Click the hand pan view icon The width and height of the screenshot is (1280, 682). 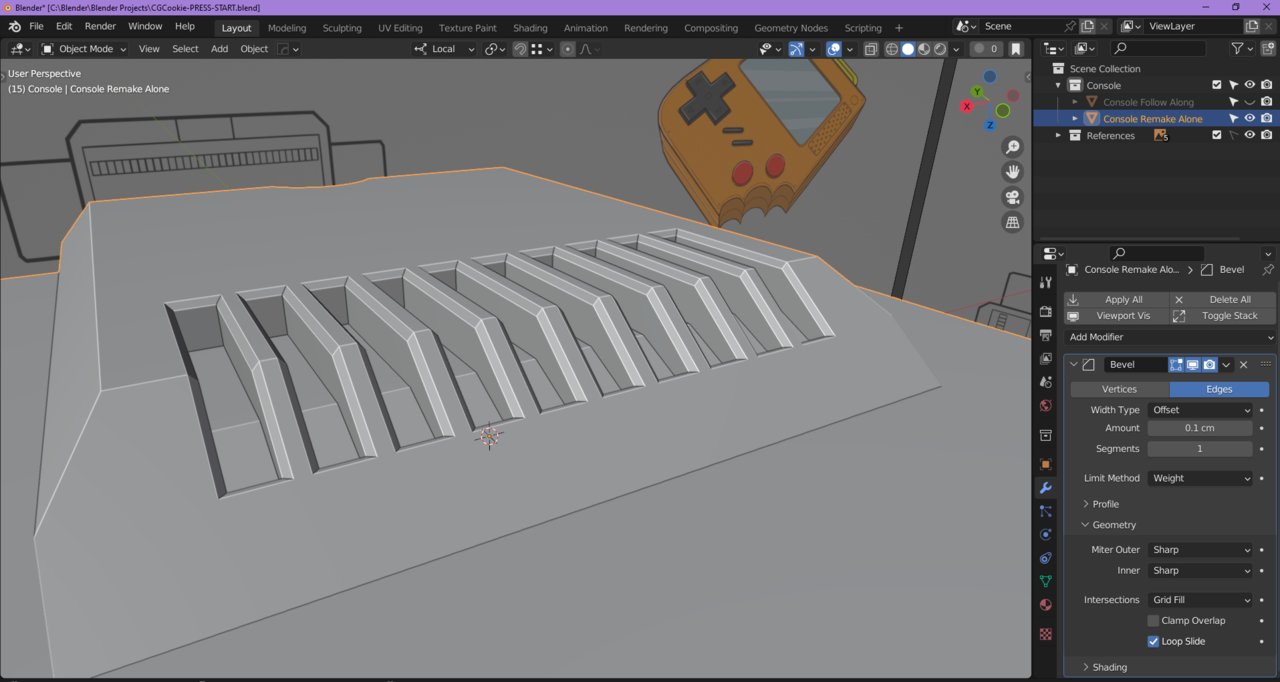click(1013, 172)
